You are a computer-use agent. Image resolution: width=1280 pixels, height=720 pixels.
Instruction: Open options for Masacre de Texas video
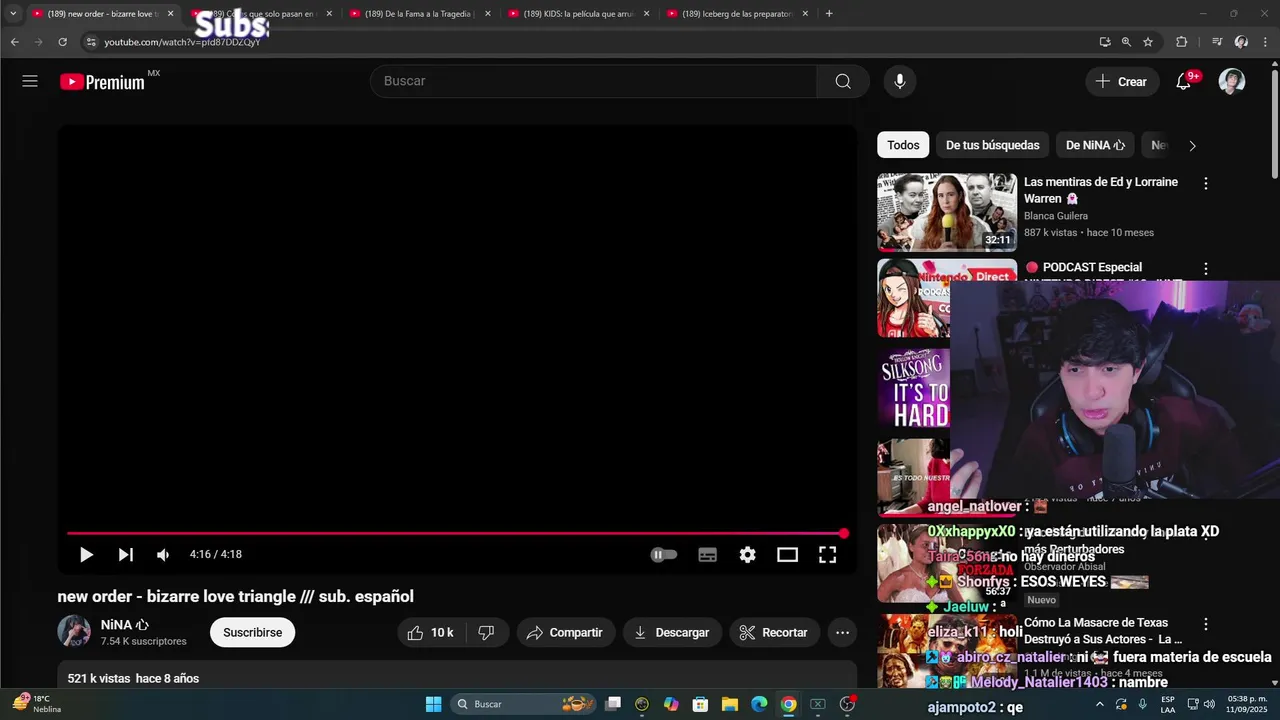click(x=1206, y=623)
